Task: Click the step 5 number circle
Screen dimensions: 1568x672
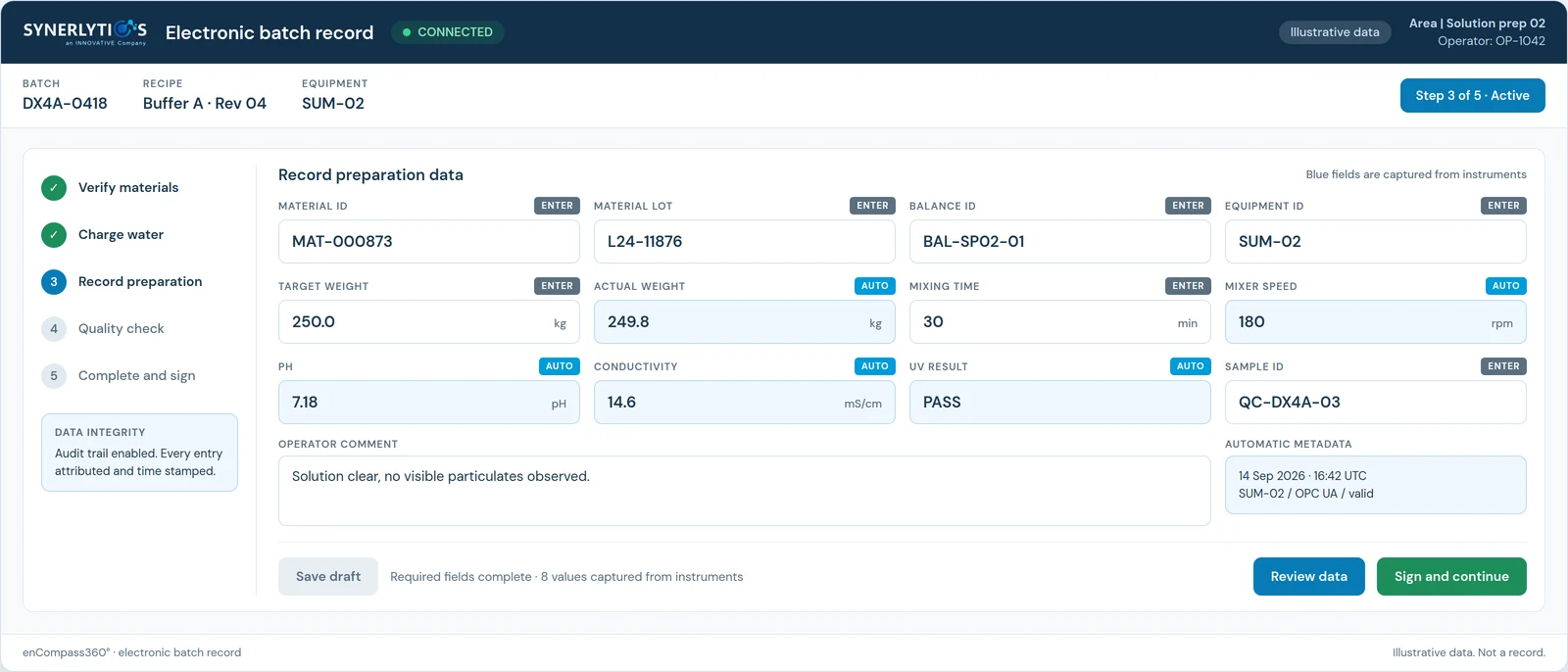Action: coord(54,375)
